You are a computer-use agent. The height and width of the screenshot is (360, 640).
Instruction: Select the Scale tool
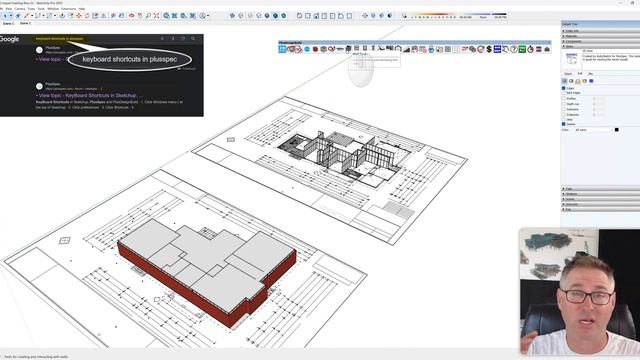pyautogui.click(x=95, y=16)
